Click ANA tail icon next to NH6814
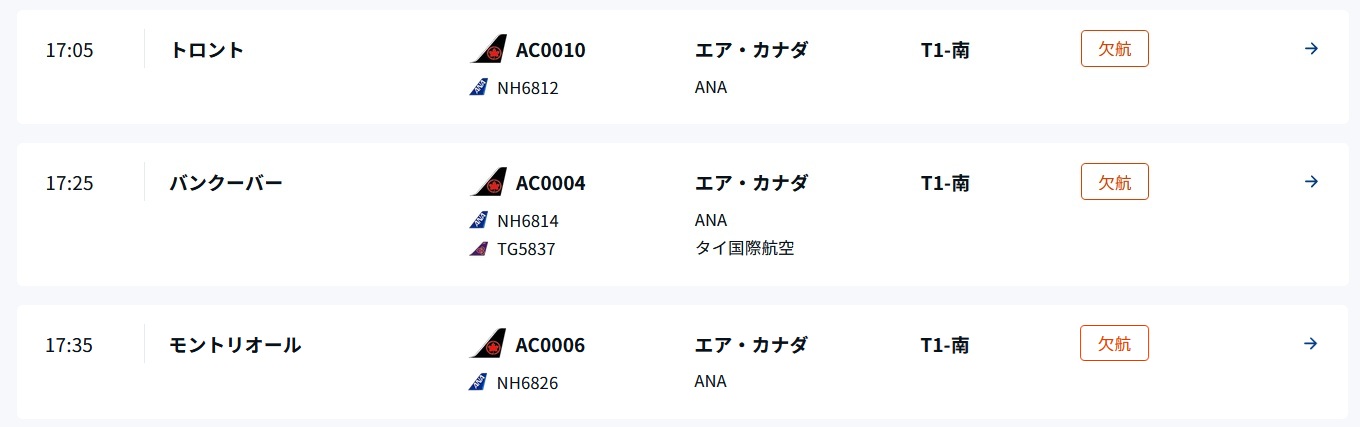Viewport: 1360px width, 427px height. click(x=478, y=220)
